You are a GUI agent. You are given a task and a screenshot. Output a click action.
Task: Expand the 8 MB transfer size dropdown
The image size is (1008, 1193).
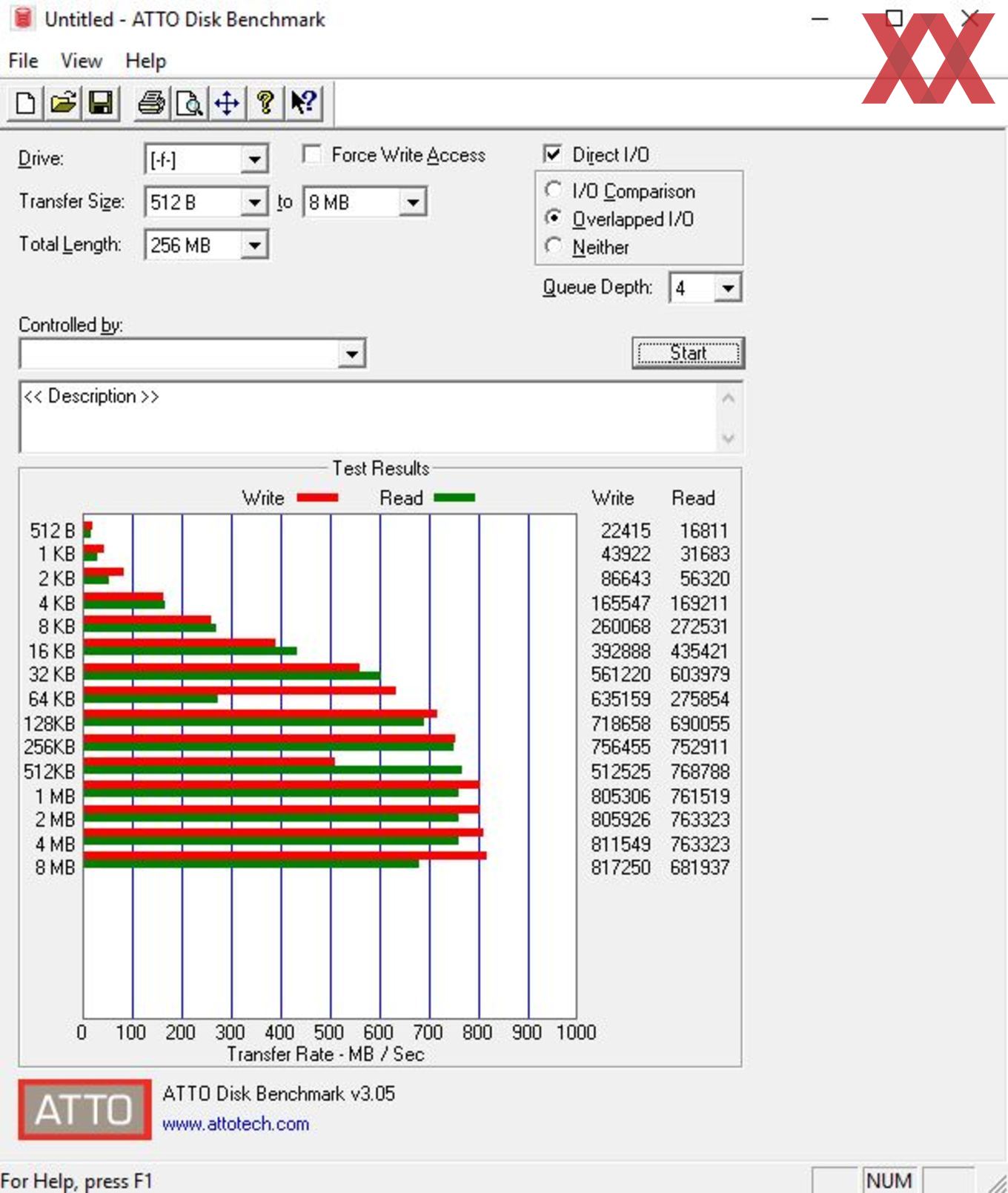pos(413,202)
